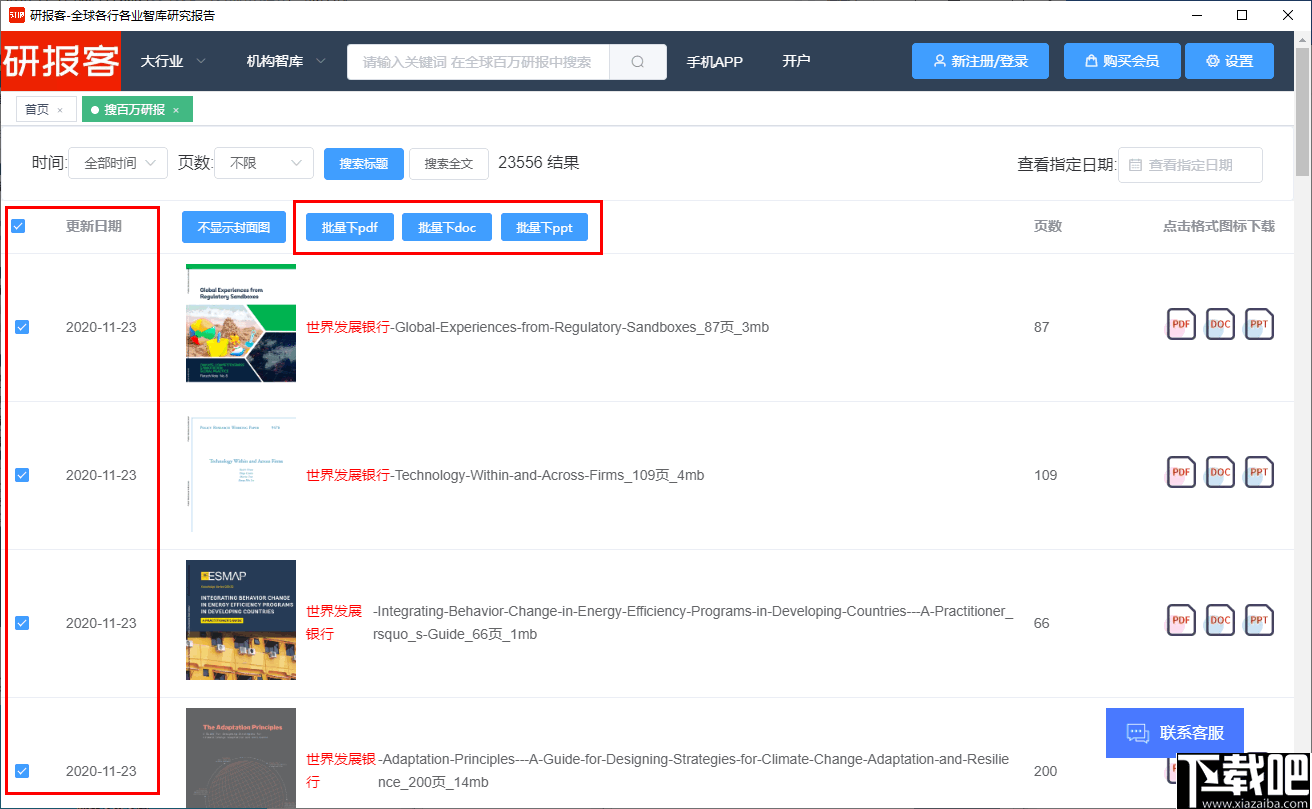This screenshot has height=809, width=1312.
Task: Click the 批量下pdf button
Action: pyautogui.click(x=350, y=227)
